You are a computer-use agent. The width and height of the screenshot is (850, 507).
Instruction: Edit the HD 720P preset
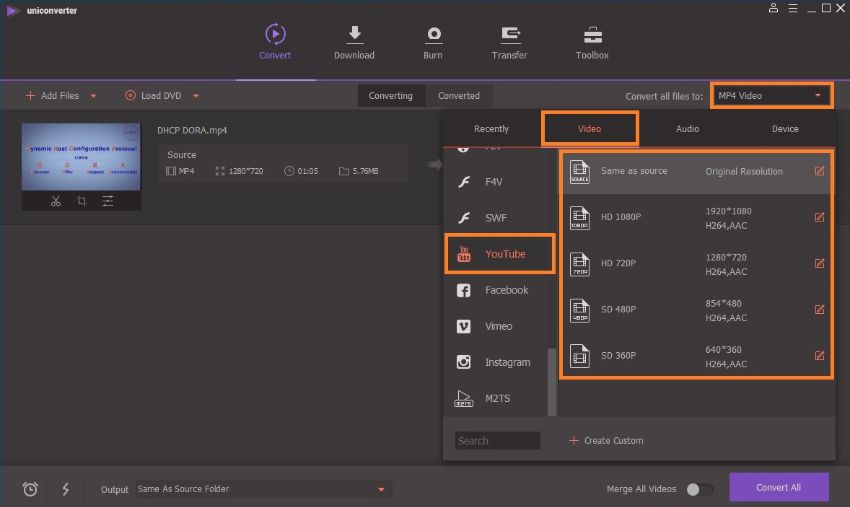[x=819, y=263]
